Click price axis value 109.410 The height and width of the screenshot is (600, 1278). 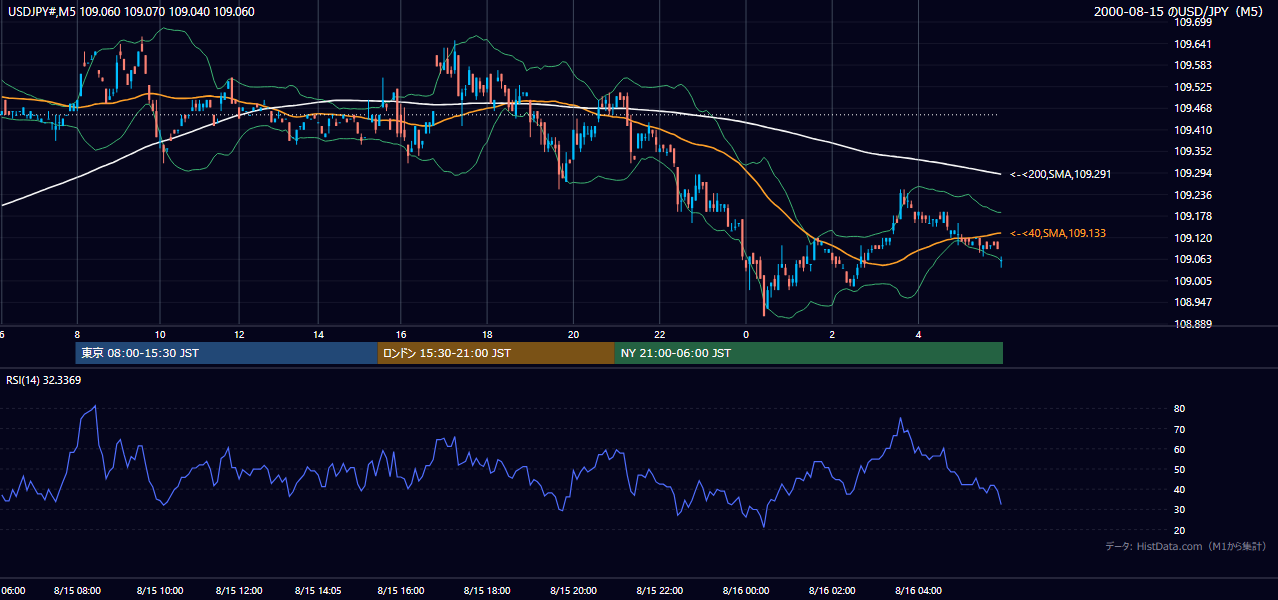(x=1193, y=130)
